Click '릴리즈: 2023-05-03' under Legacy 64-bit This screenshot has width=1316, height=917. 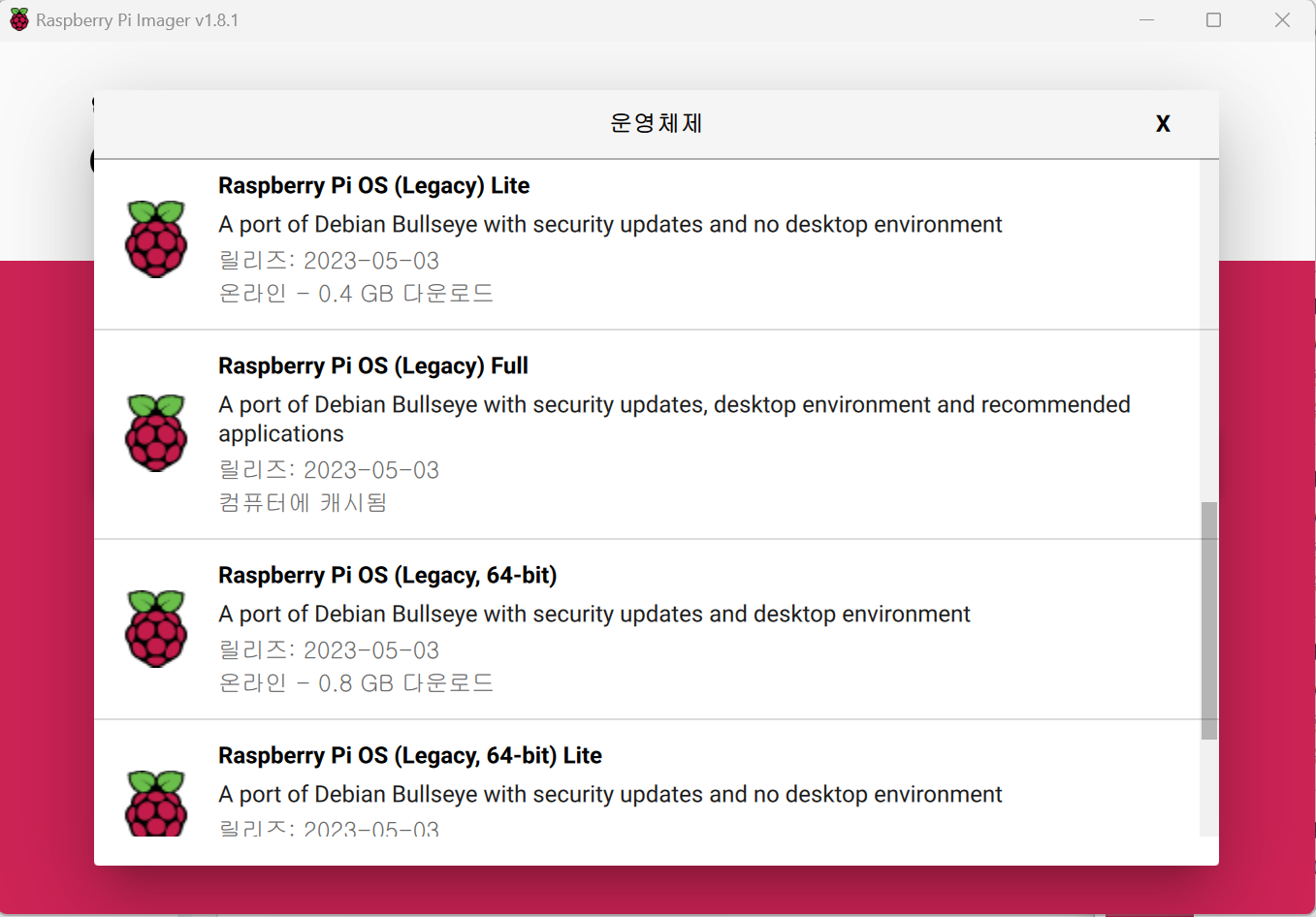point(329,649)
